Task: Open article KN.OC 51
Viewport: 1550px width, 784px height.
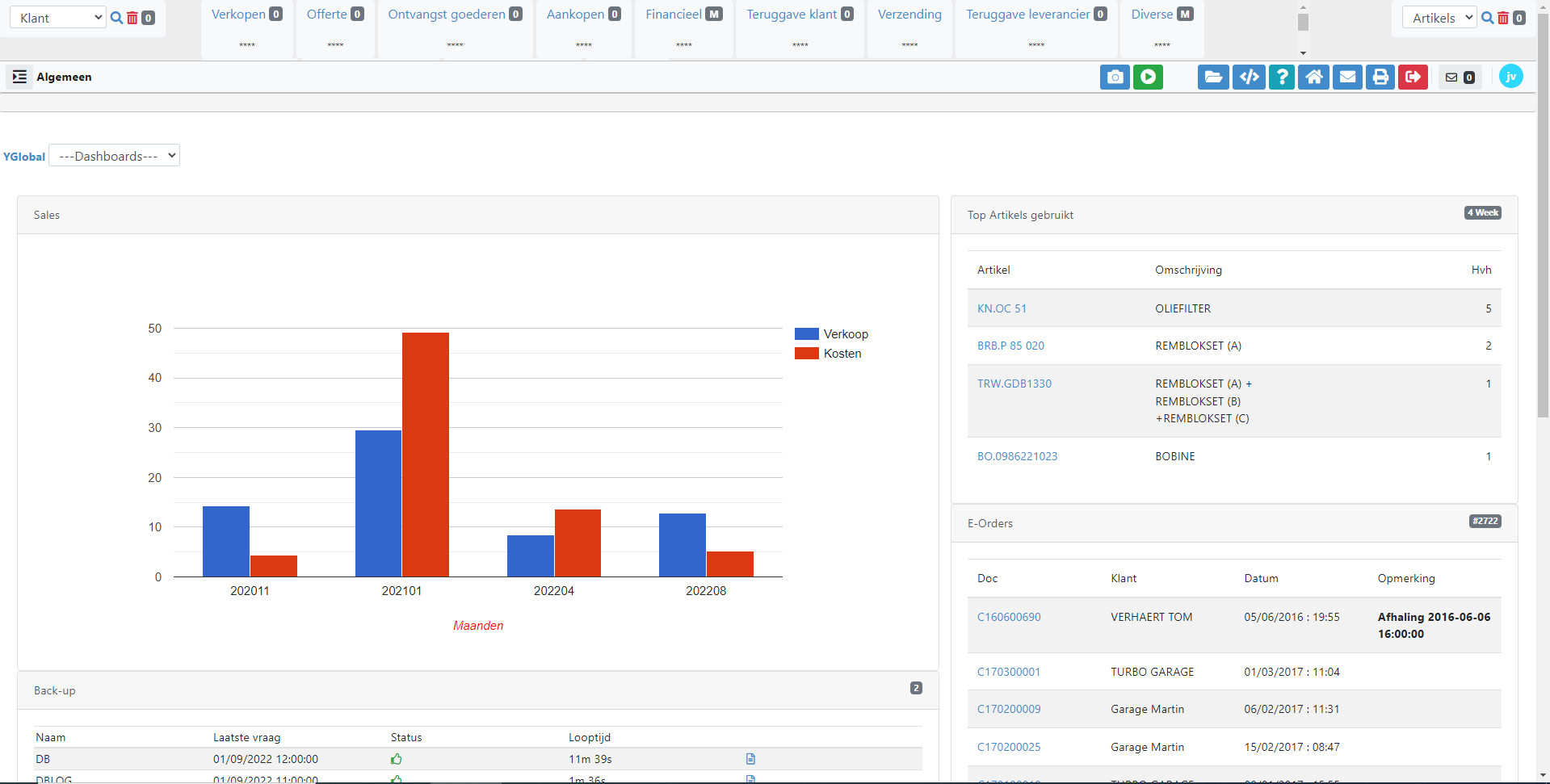Action: 1002,308
